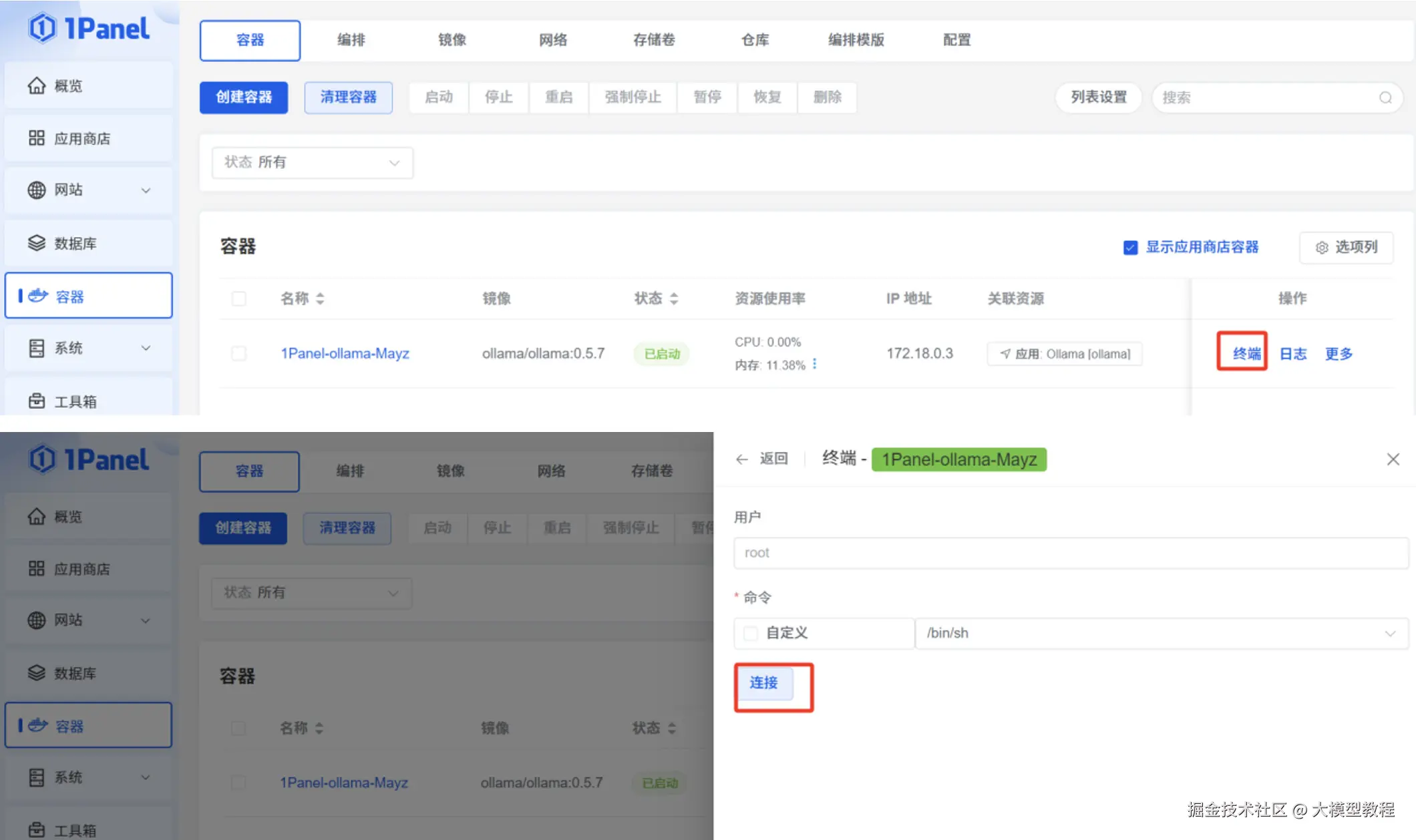1416x840 pixels.
Task: Click the 名称 column sort arrows
Action: pyautogui.click(x=320, y=298)
